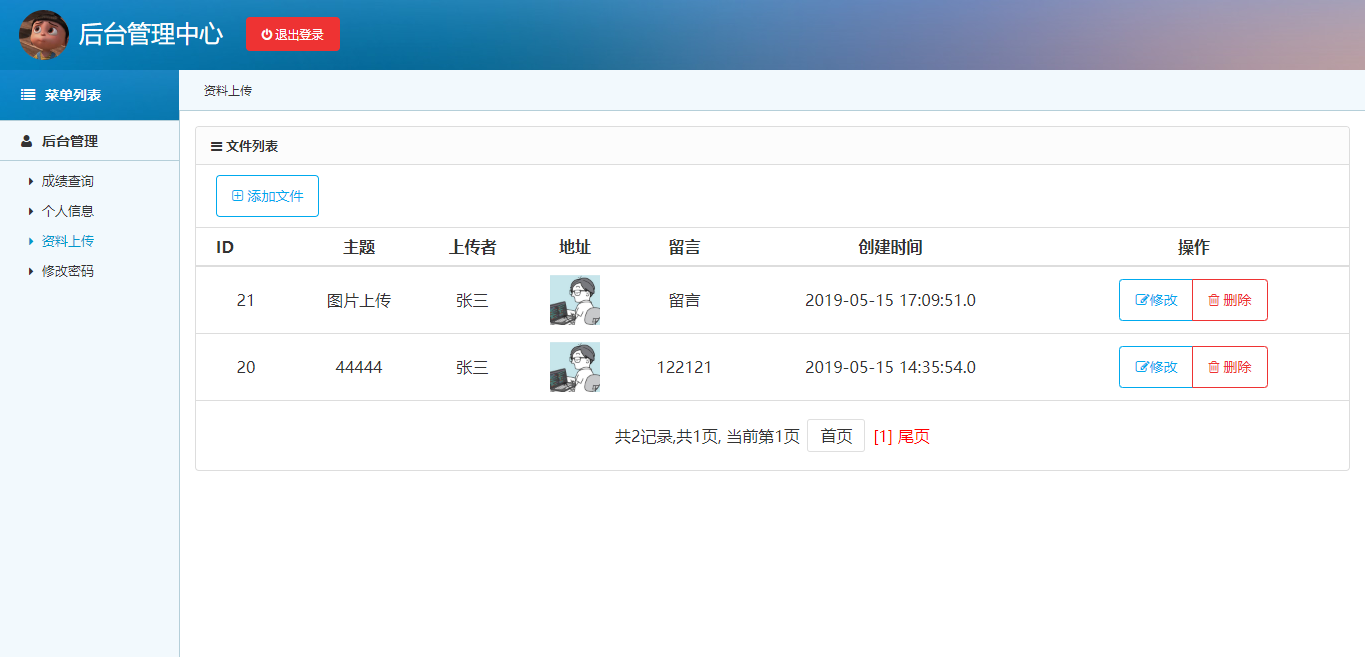Click the 创建时间 column header
Viewport: 1365px width, 657px height.
point(890,247)
